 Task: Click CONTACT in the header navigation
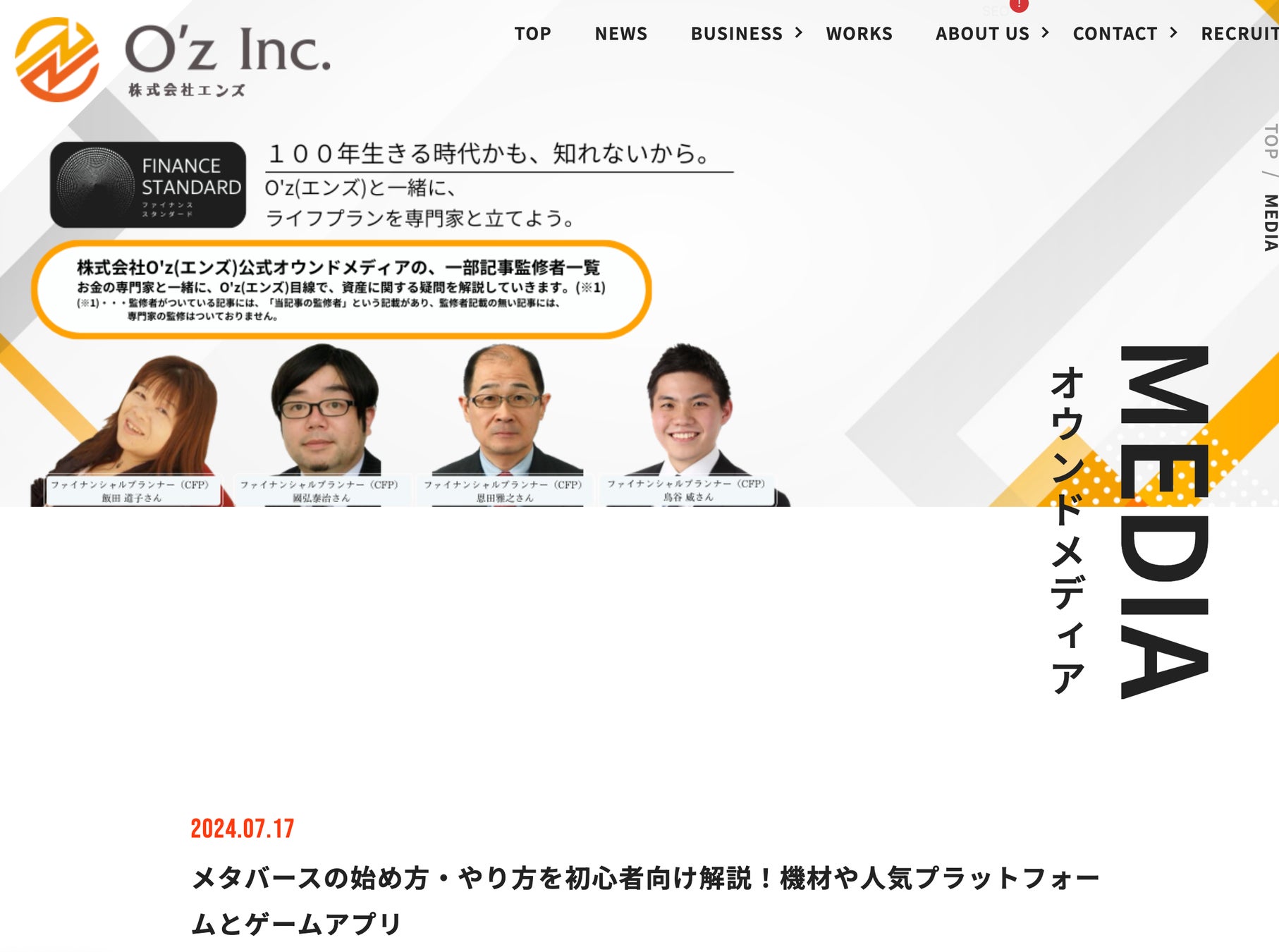pos(1115,34)
